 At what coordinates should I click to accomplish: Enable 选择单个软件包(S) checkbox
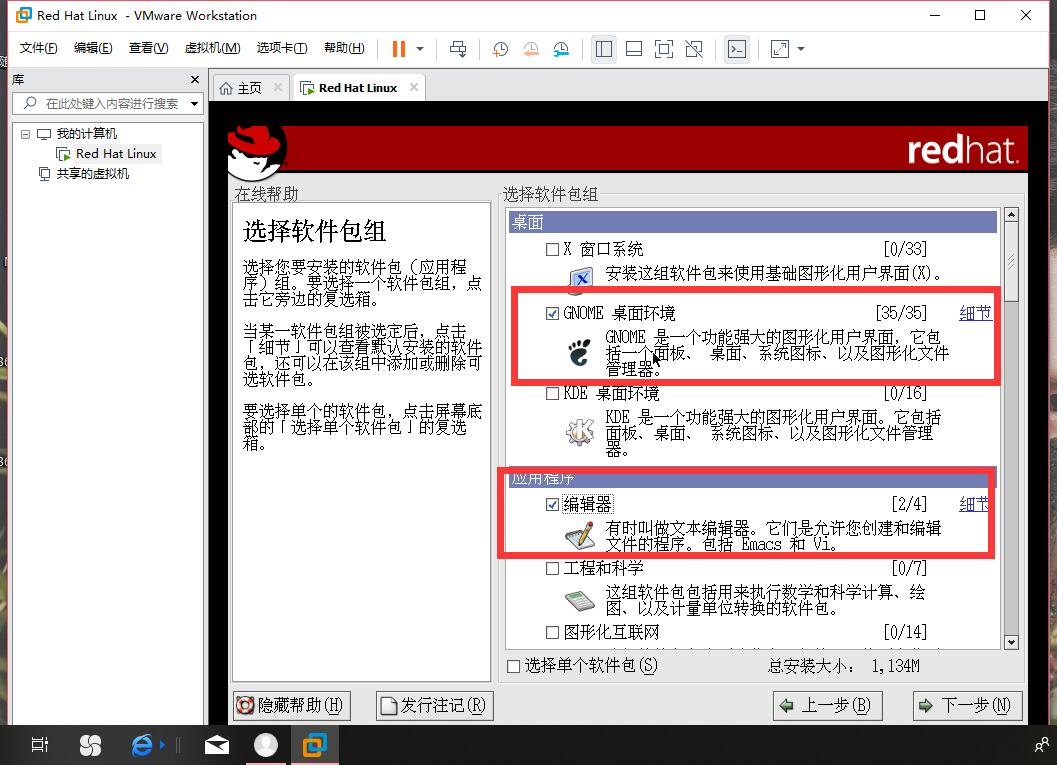pos(514,667)
